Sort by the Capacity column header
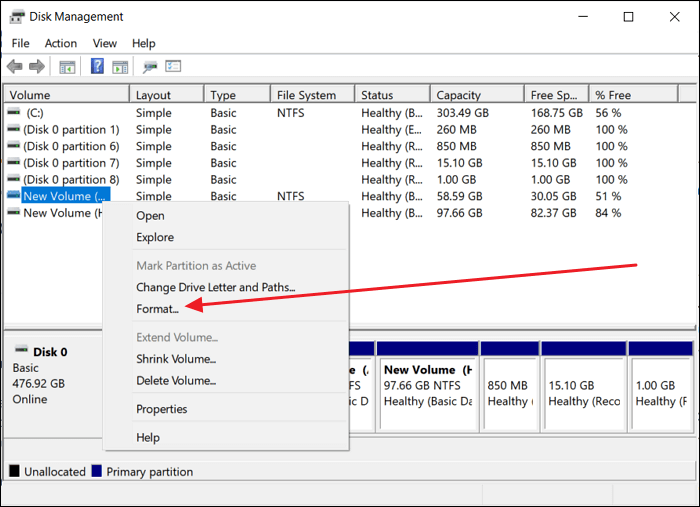 (x=478, y=95)
